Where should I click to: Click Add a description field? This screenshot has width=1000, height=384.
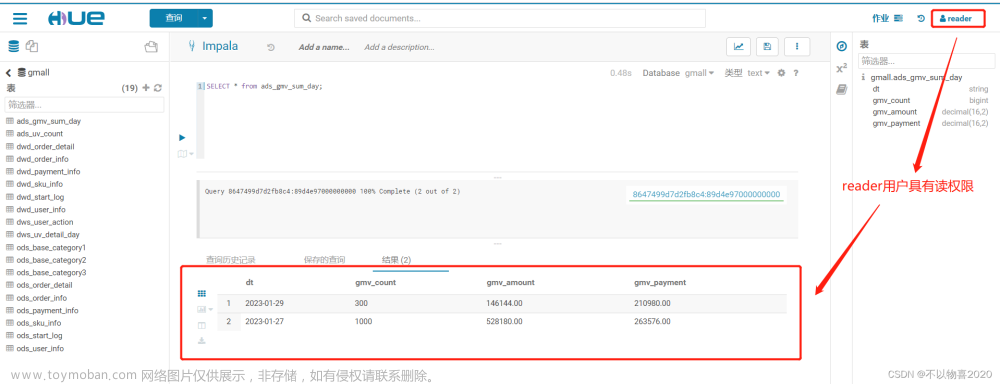(x=399, y=47)
